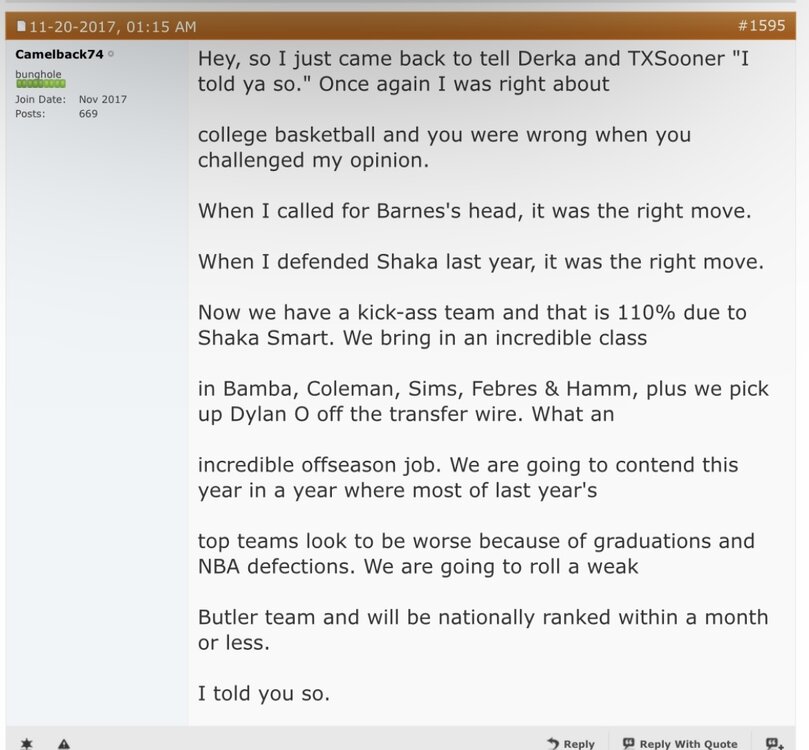This screenshot has width=809, height=750.
Task: Click Camelback74's online status indicator dot
Action: click(111, 54)
